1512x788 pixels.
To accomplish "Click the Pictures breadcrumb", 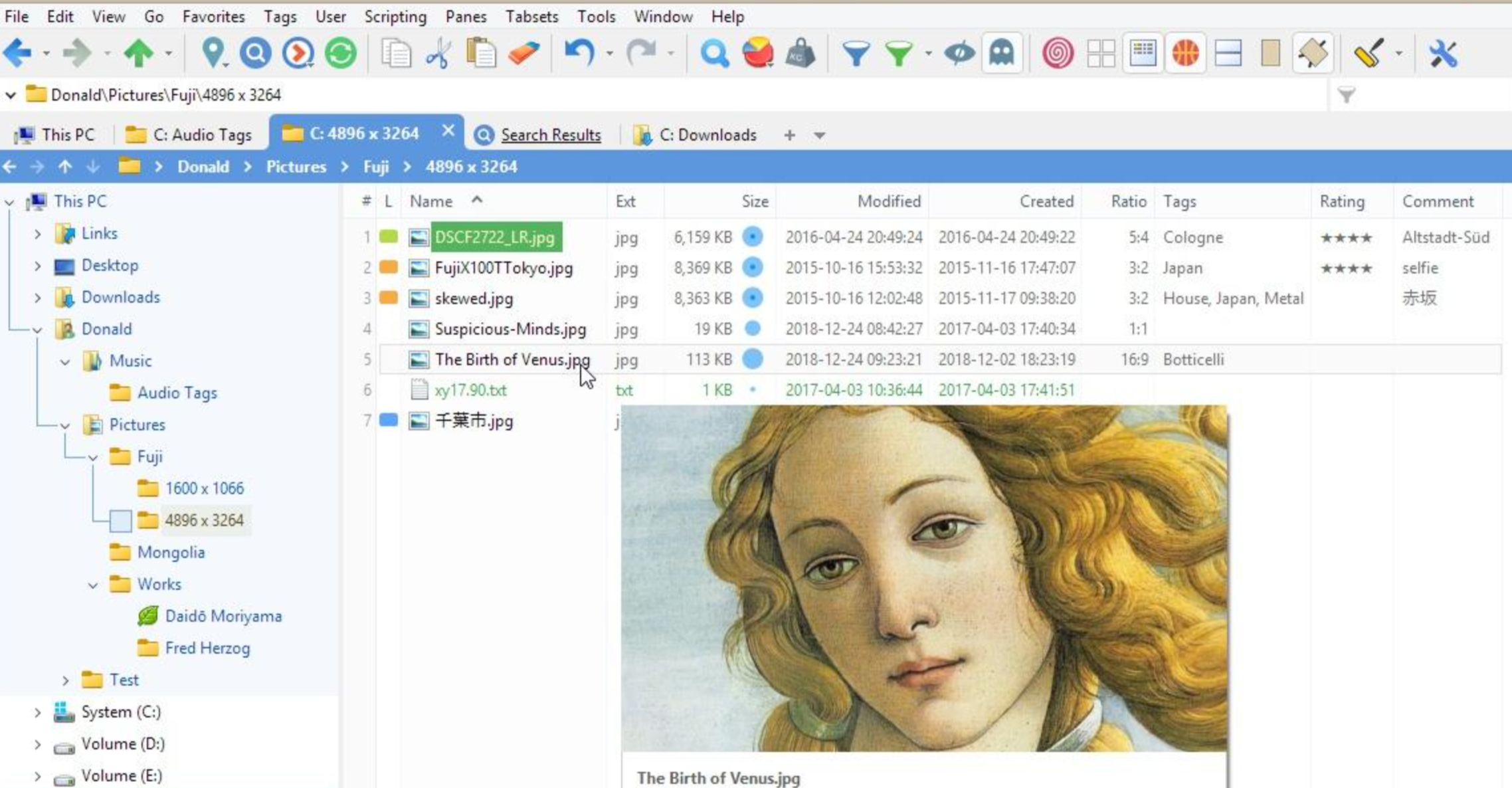I will coord(296,167).
